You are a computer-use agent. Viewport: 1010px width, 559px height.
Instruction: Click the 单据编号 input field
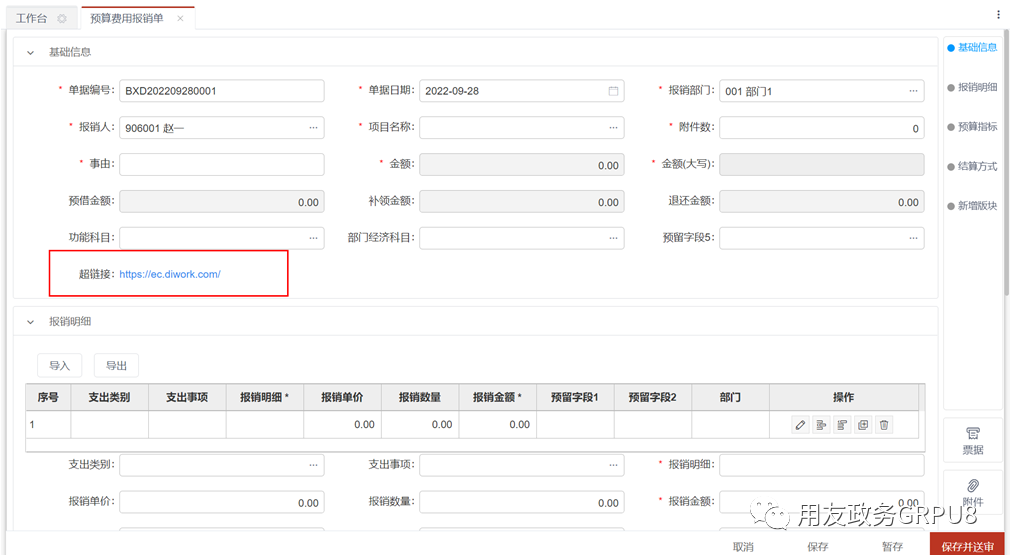point(222,91)
